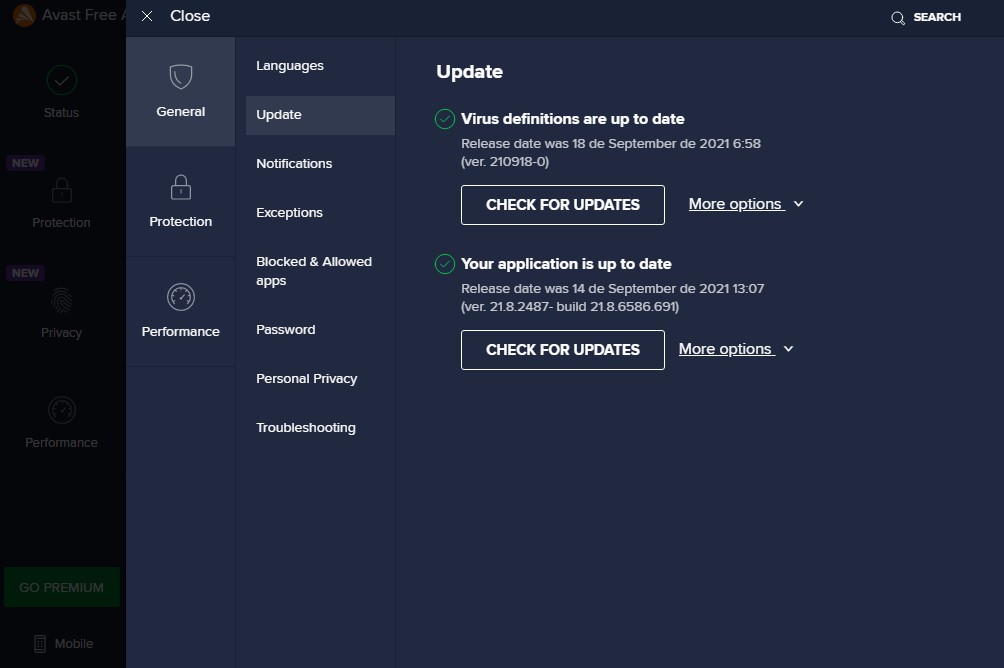Screen dimensions: 1004x668
Task: Click the 'build 21.8.6586.691' version text
Action: coord(618,306)
